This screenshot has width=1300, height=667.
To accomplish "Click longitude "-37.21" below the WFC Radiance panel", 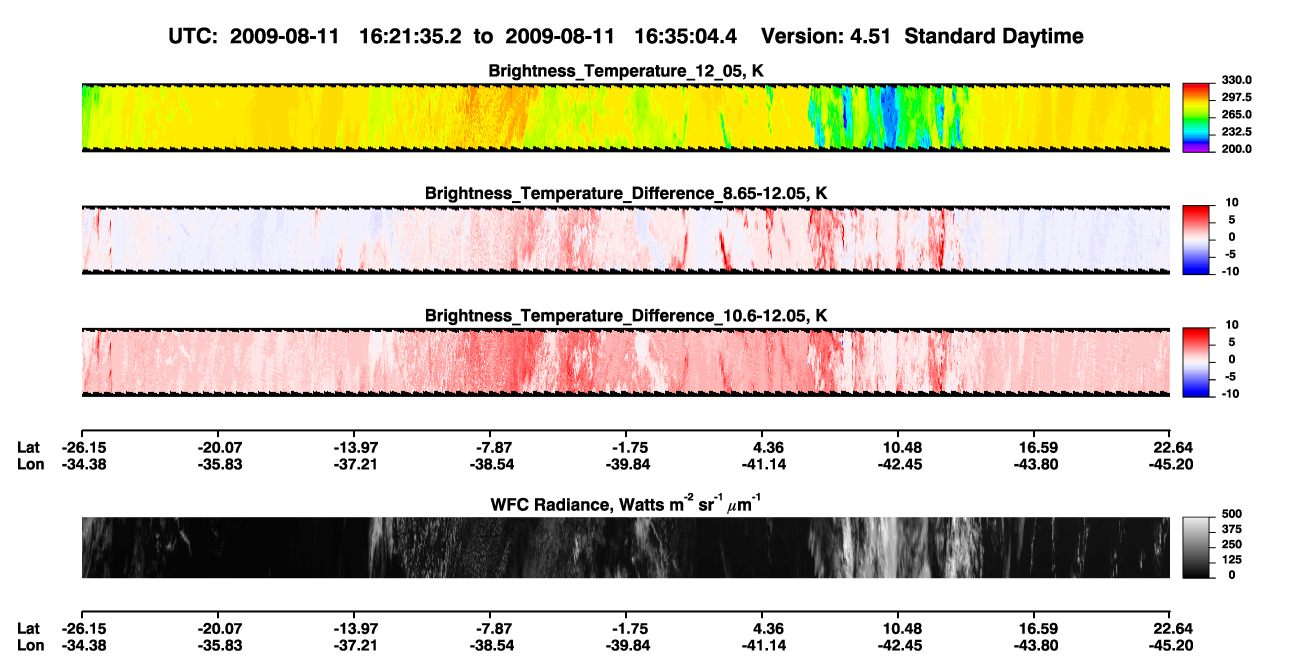I will 354,645.
